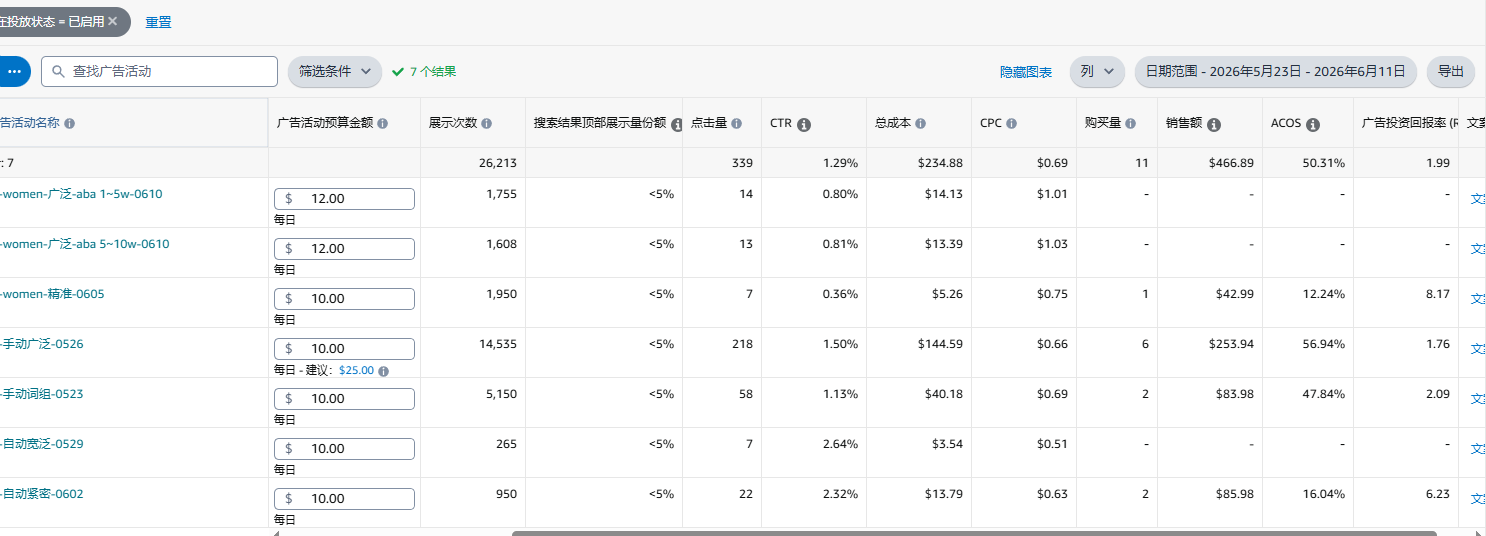Image resolution: width=1486 pixels, height=536 pixels.
Task: Click total ACOS value 50.31%
Action: click(x=1323, y=163)
